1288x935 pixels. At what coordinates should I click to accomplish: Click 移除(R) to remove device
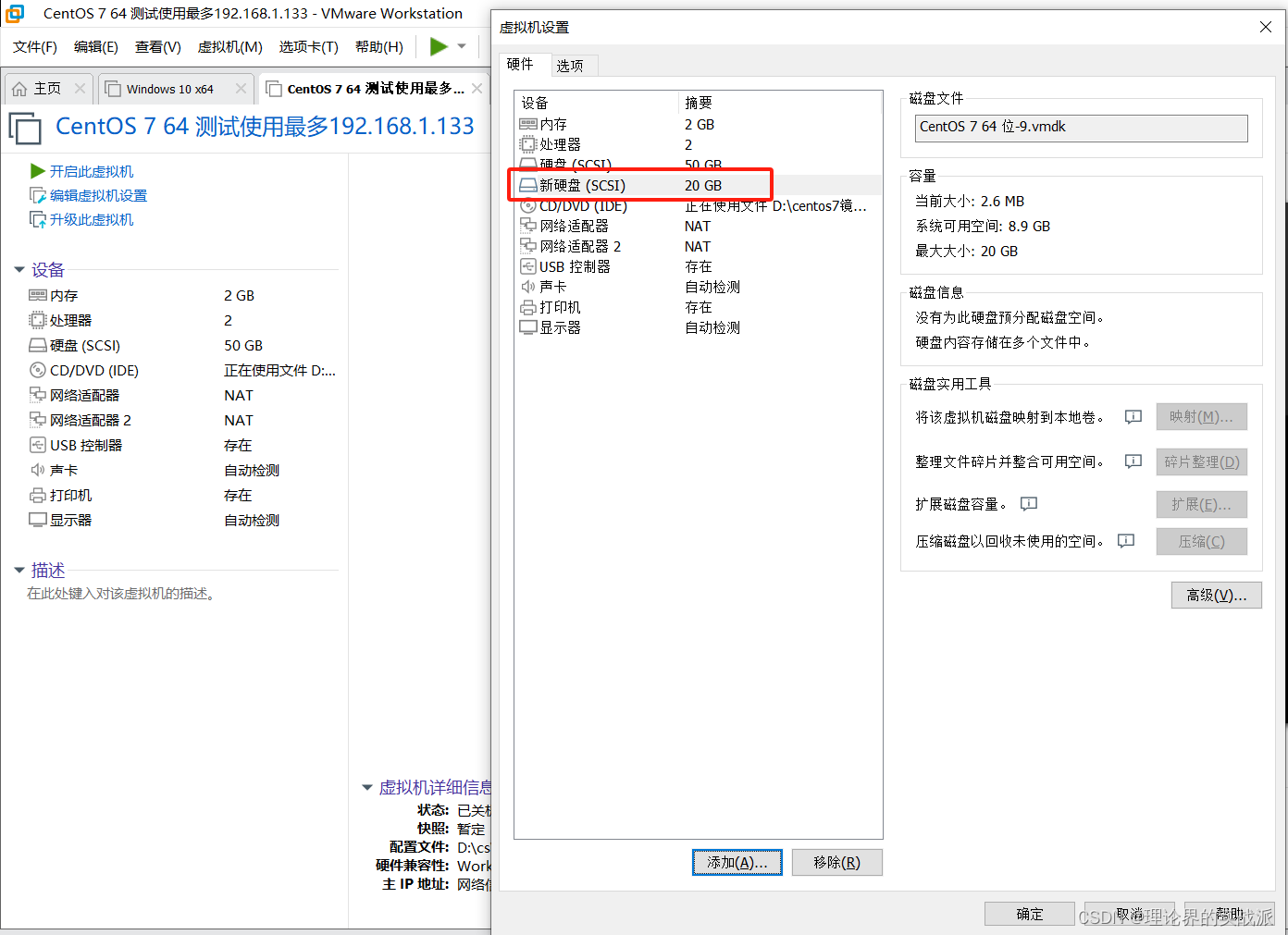[x=837, y=862]
